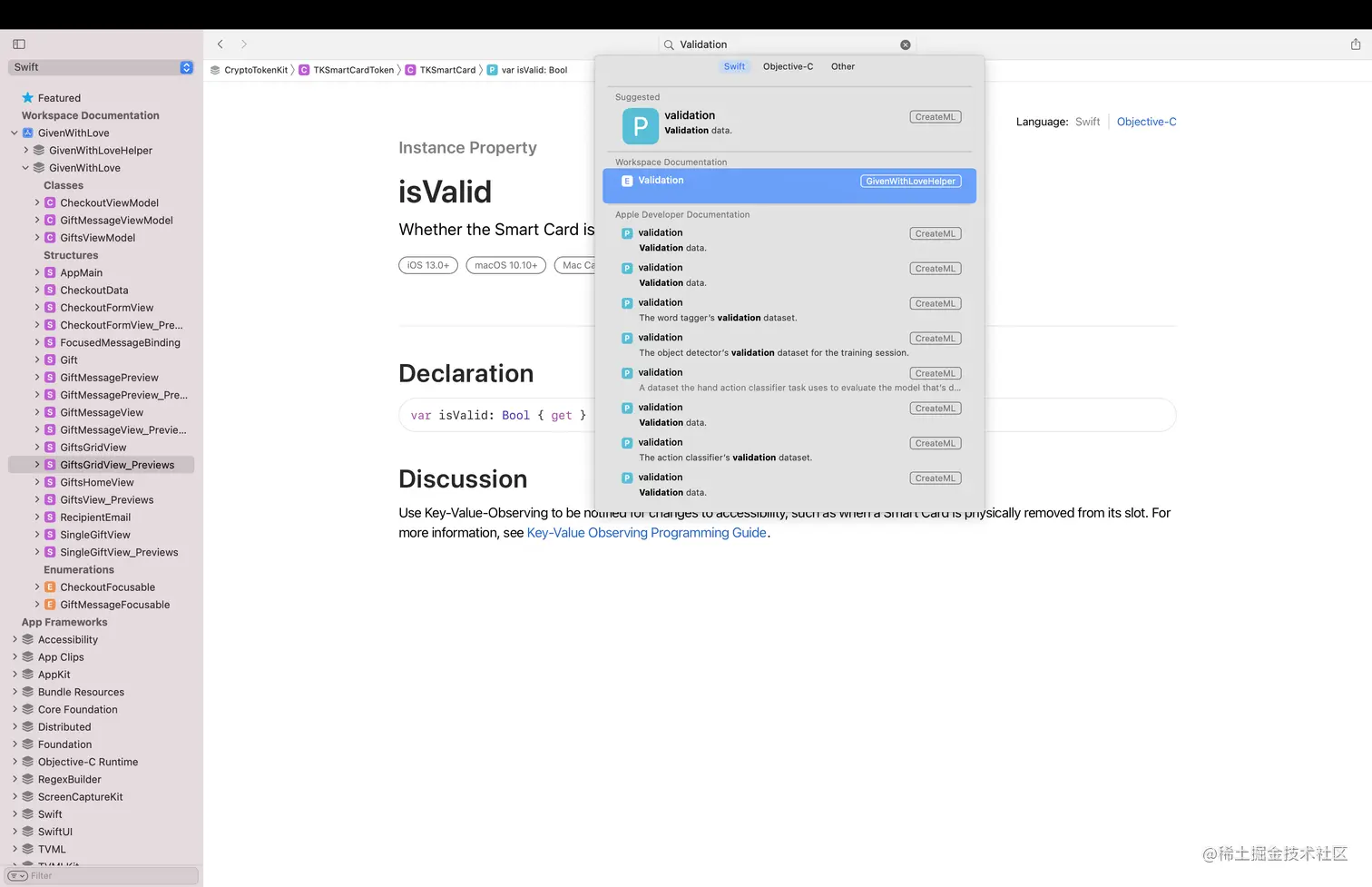Switch search filter to Other tab
Viewport: 1372px width, 887px height.
pos(843,66)
